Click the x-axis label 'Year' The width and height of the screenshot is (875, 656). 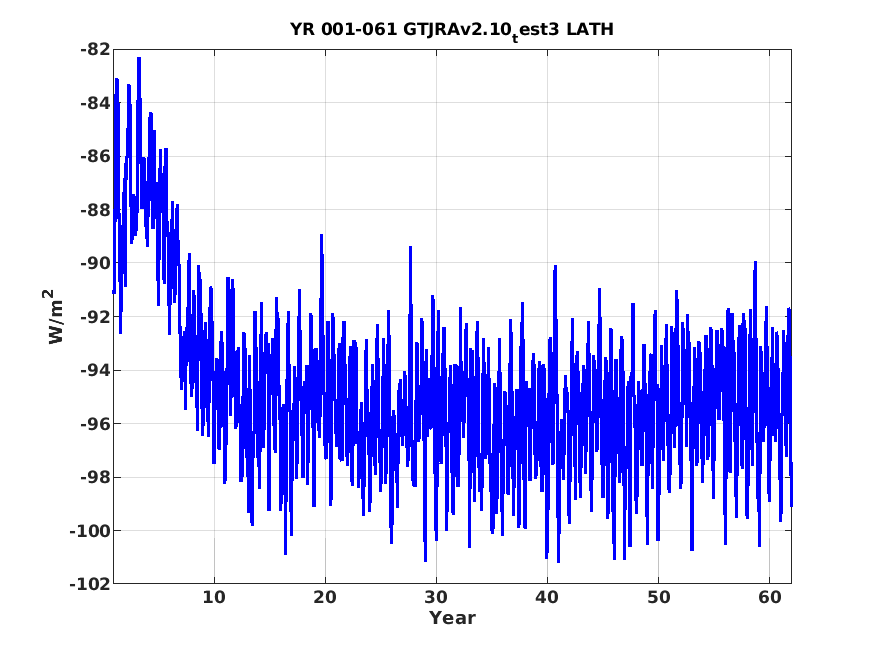tap(452, 618)
